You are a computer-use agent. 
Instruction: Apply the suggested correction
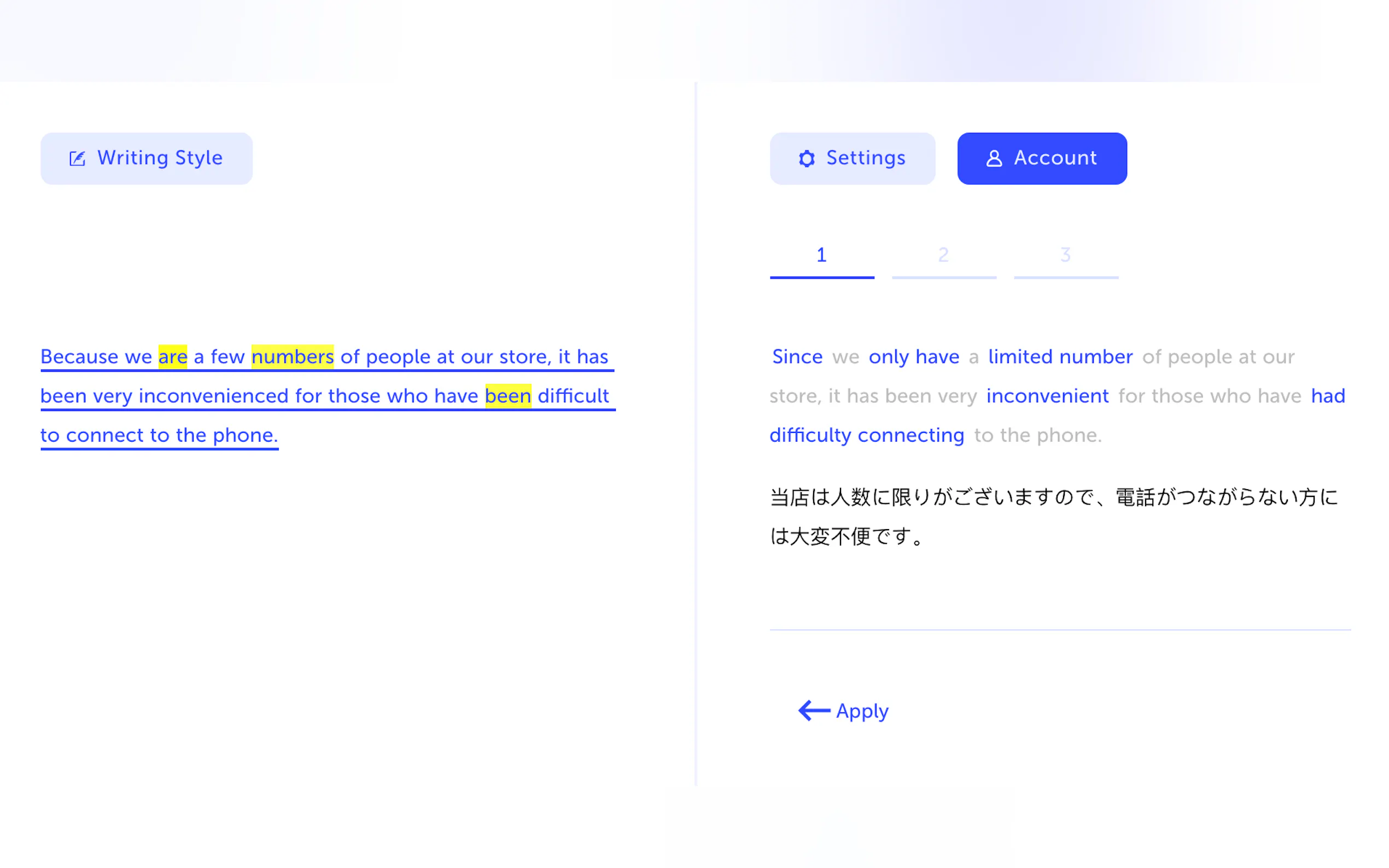tap(861, 711)
